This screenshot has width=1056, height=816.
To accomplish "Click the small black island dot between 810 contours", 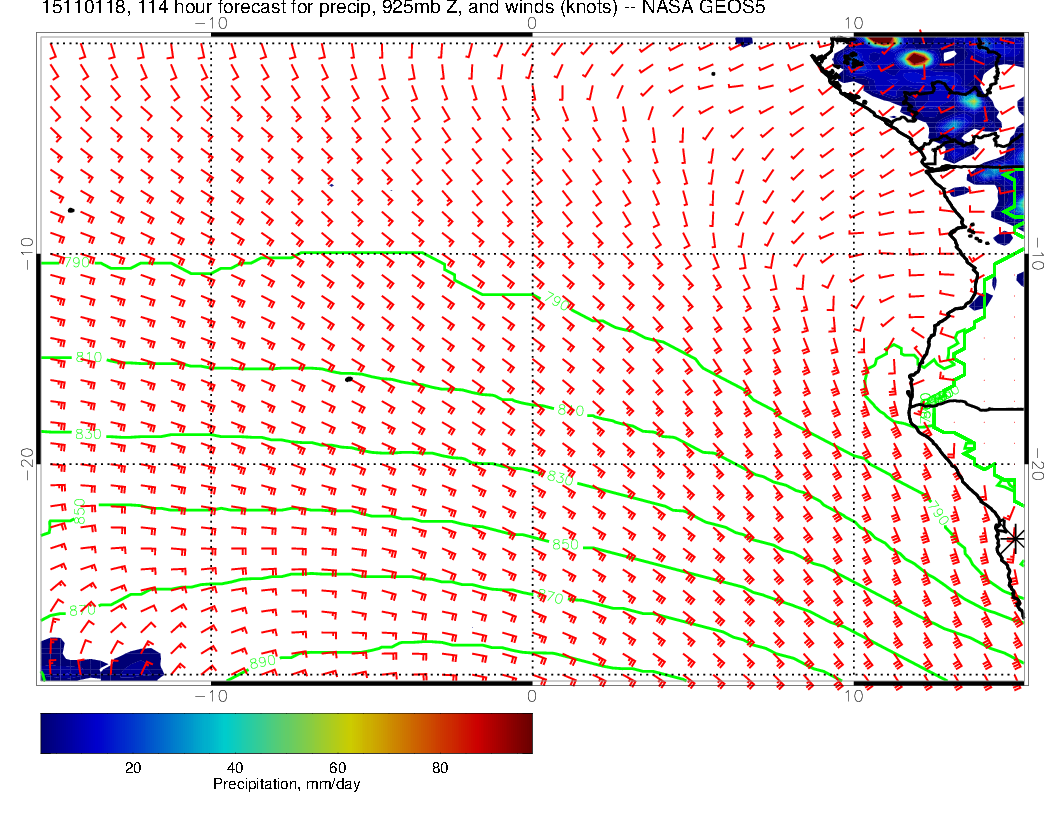I will (x=348, y=379).
